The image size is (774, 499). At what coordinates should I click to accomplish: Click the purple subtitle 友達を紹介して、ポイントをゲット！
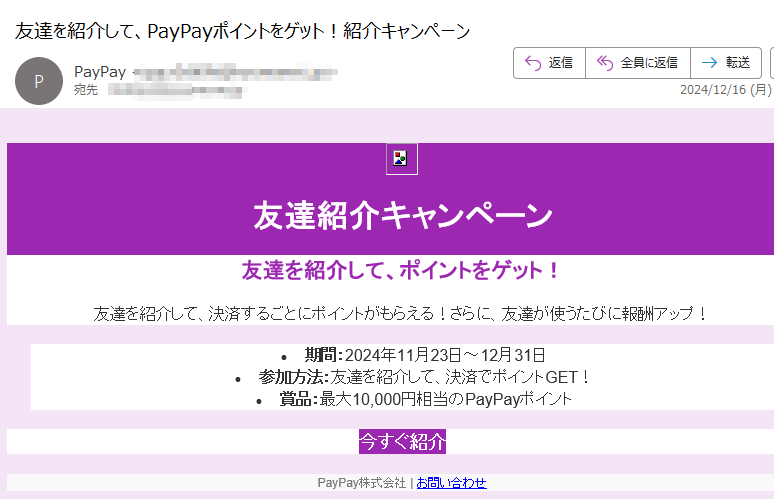(x=401, y=270)
